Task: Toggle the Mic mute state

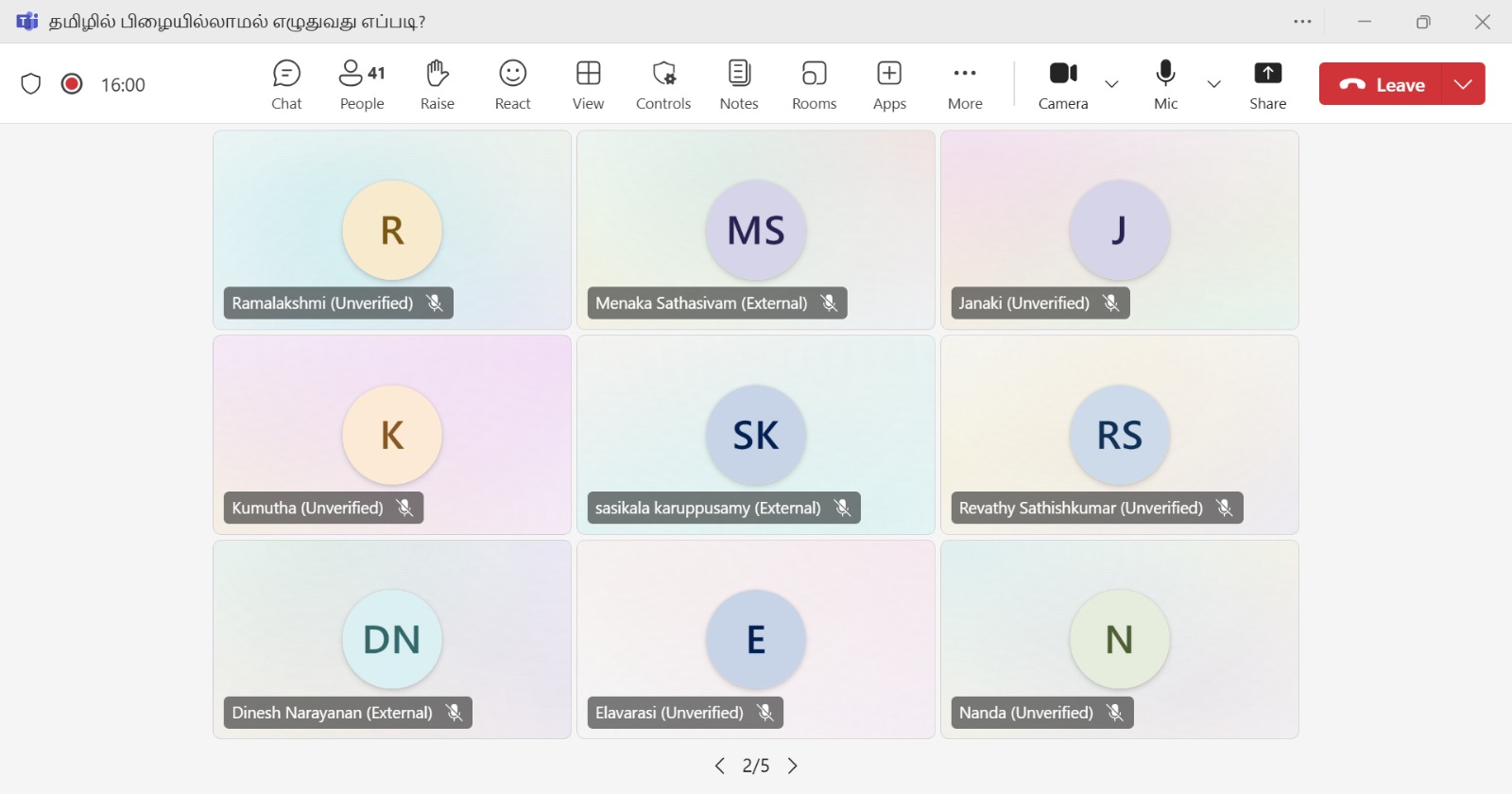Action: [1166, 84]
